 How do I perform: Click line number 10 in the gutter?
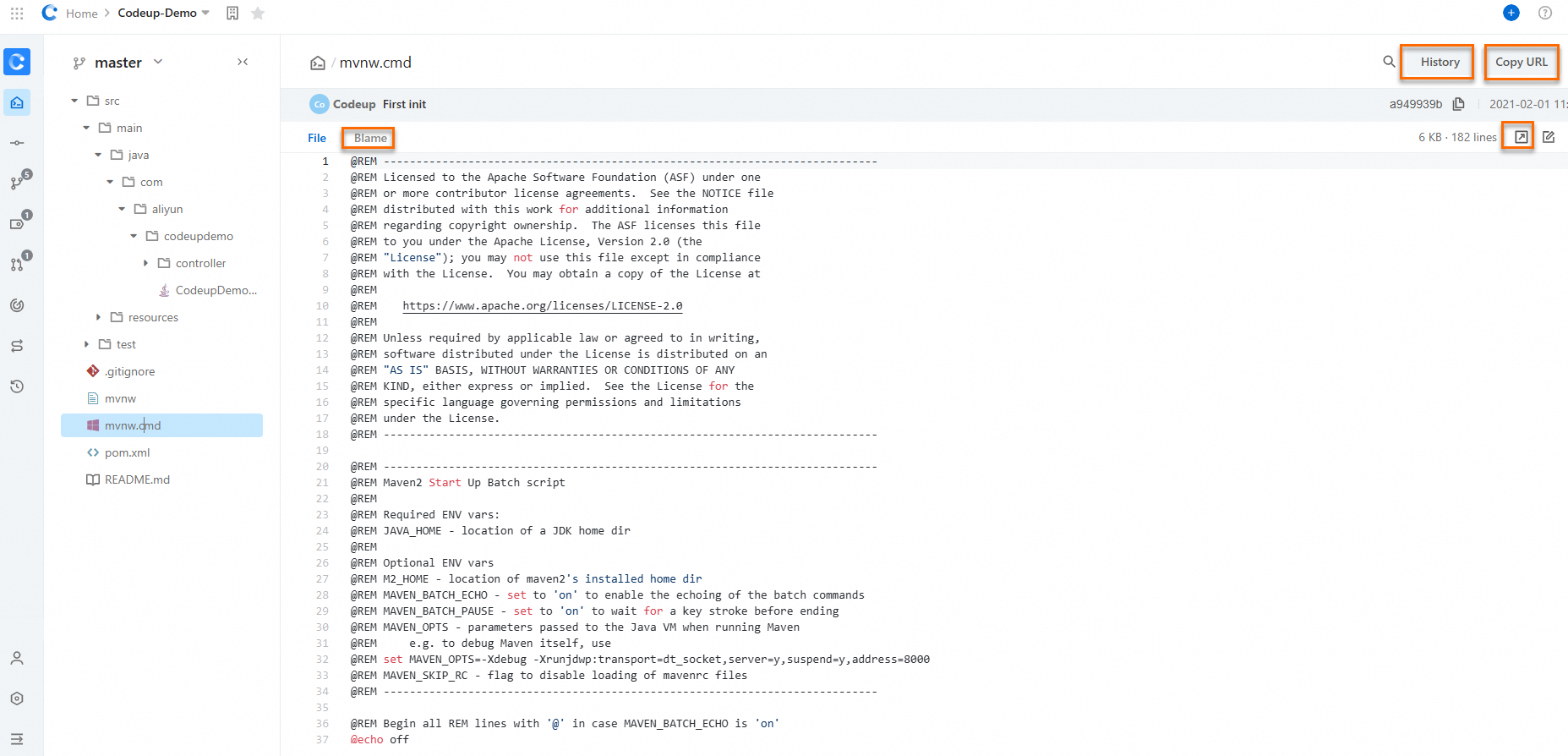322,306
